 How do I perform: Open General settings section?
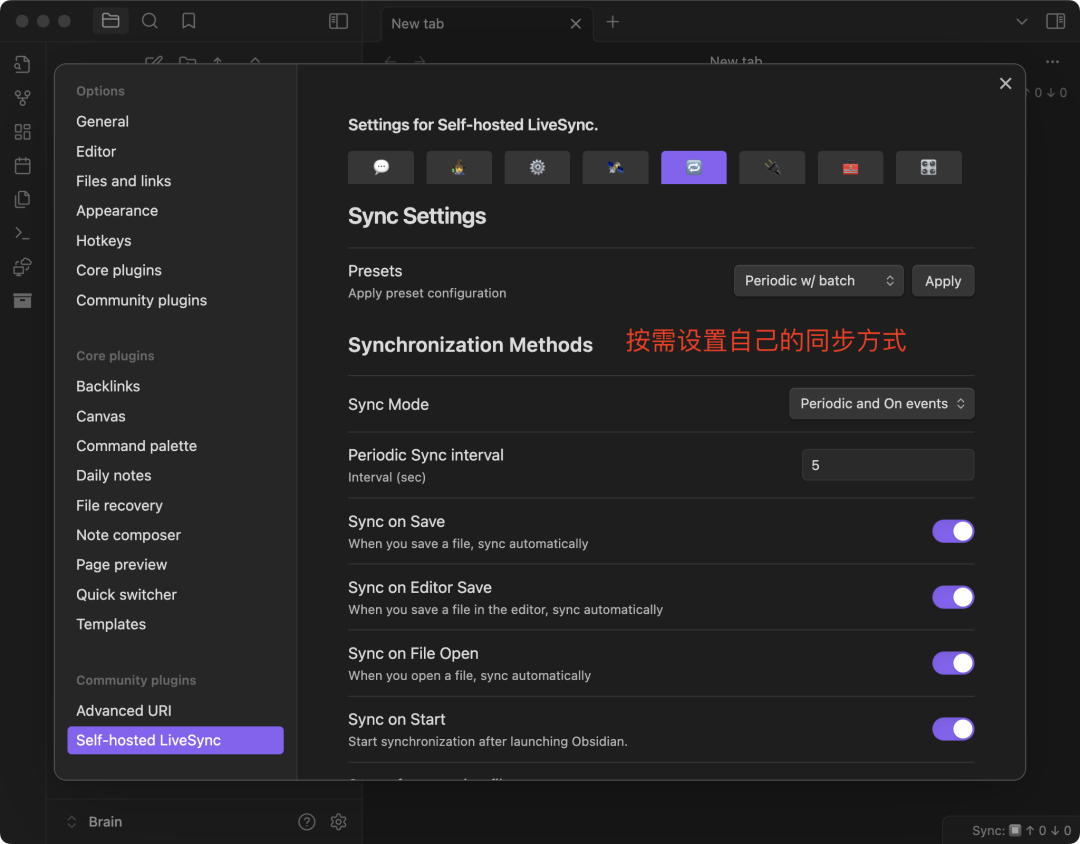tap(103, 121)
